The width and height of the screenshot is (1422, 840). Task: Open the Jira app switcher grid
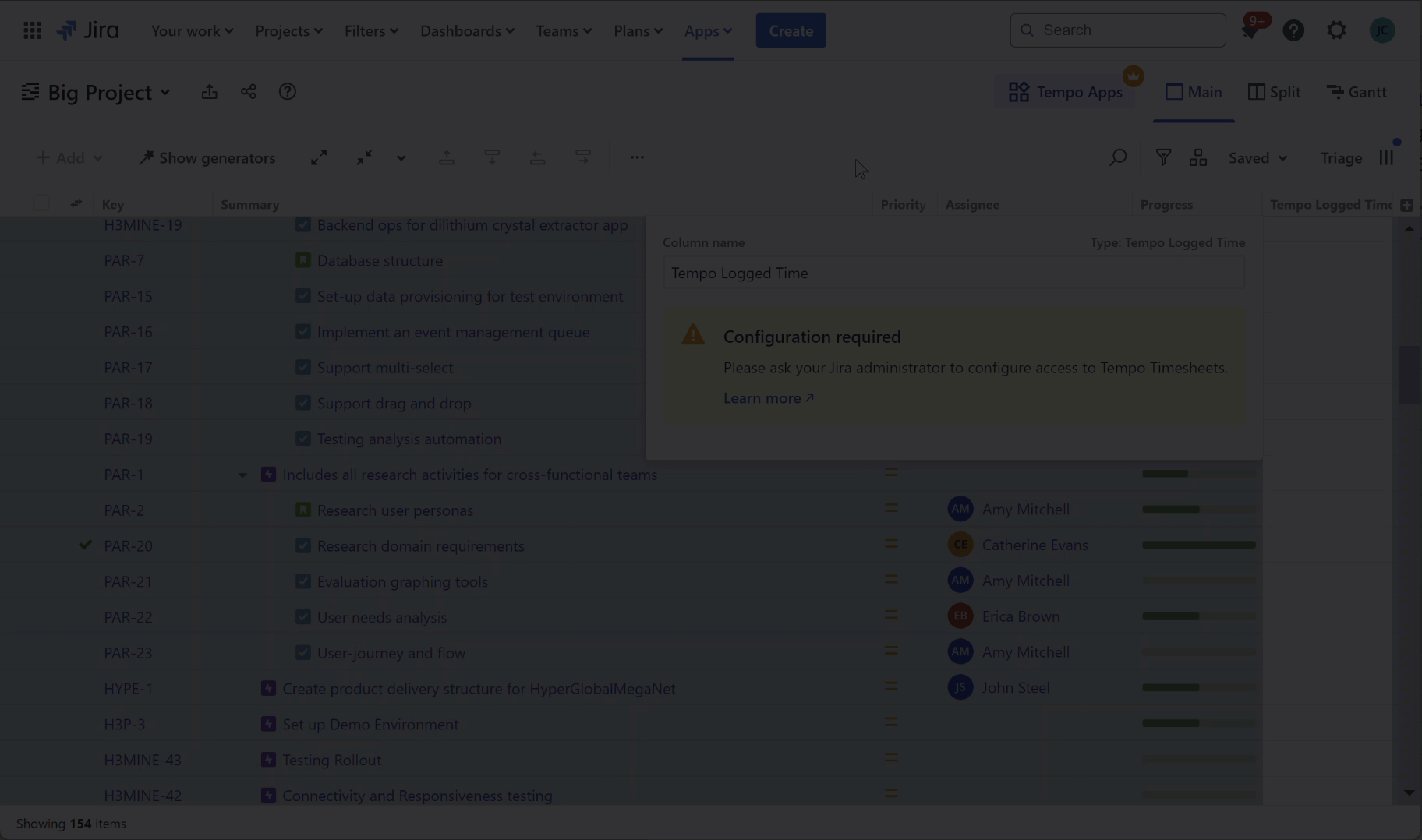click(32, 30)
